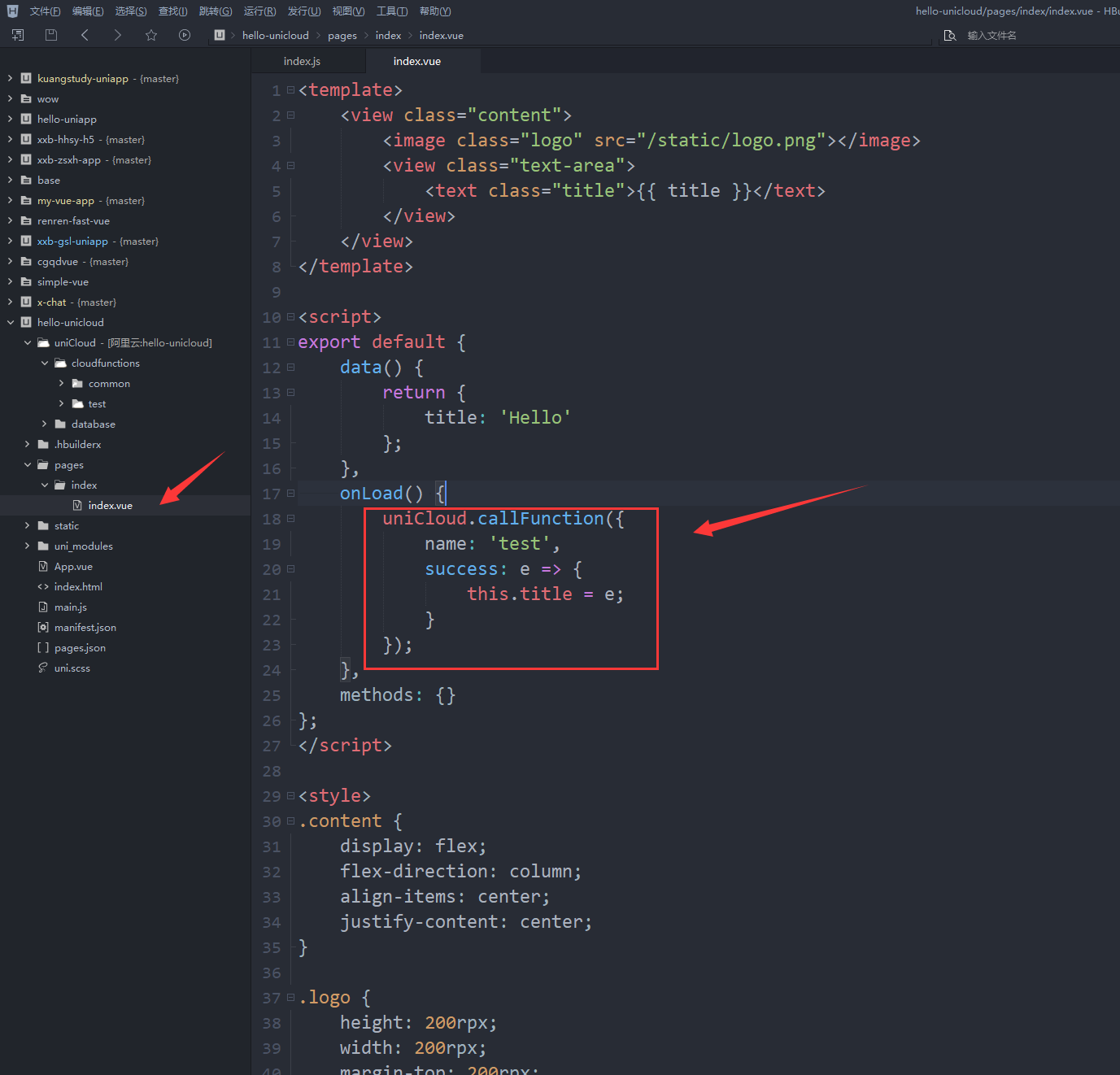Click the new file toolbar icon
The width and height of the screenshot is (1120, 1075).
tap(18, 35)
